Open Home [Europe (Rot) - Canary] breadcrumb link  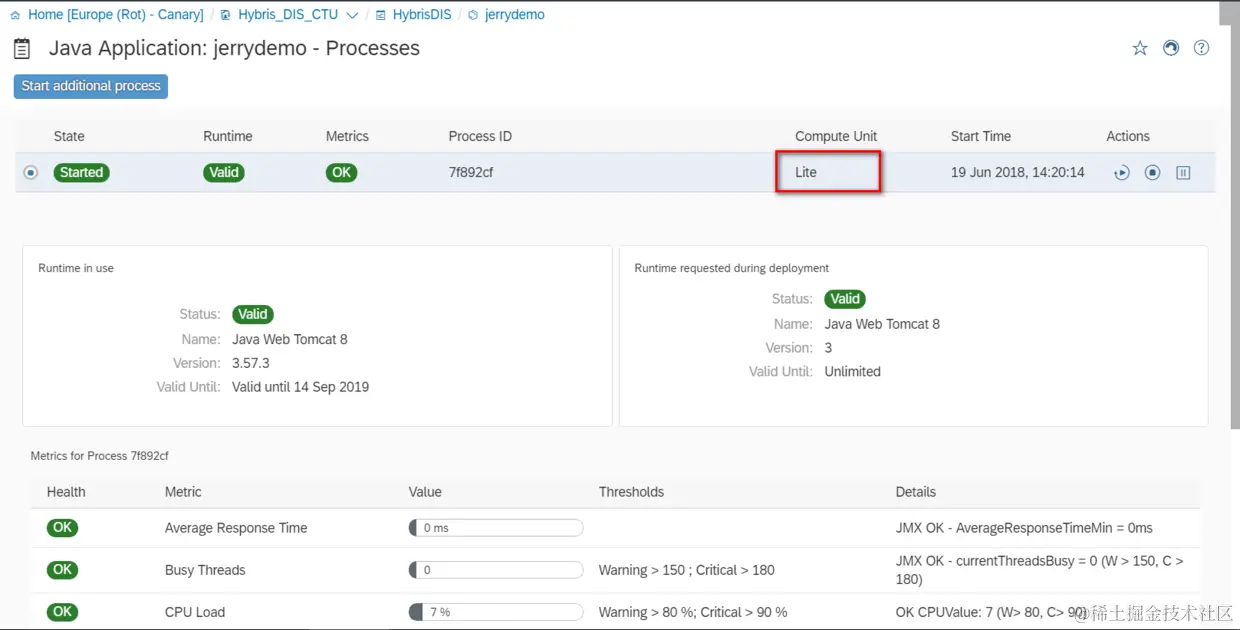[115, 15]
